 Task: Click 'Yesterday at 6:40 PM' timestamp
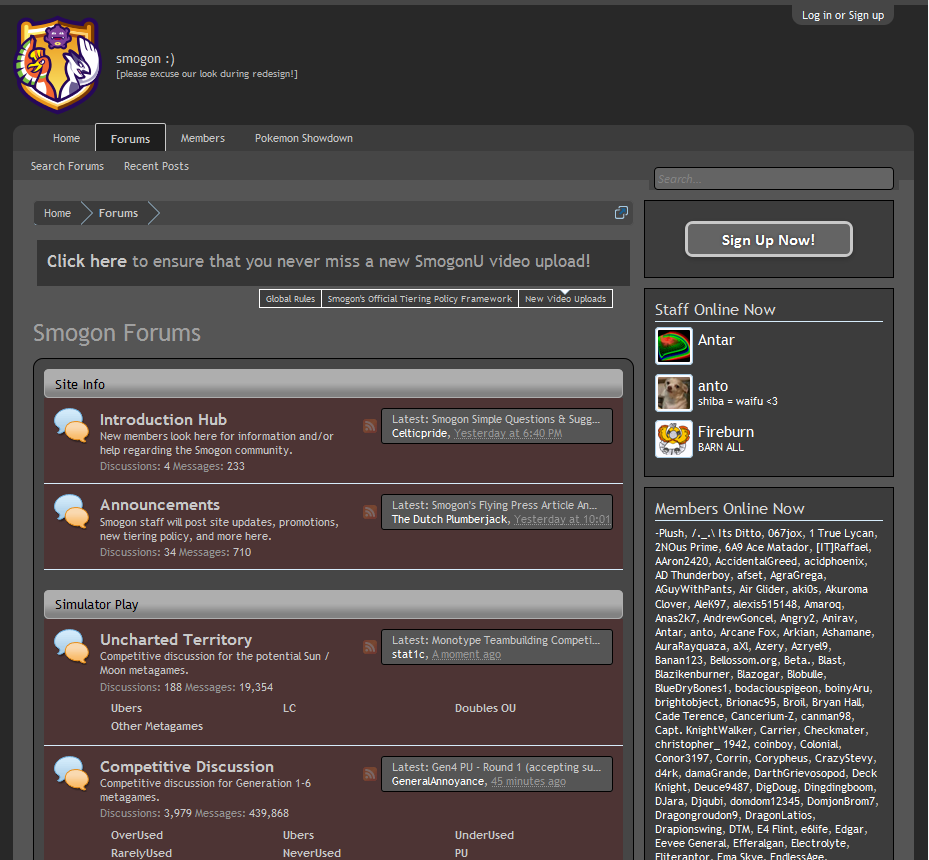[x=508, y=434]
